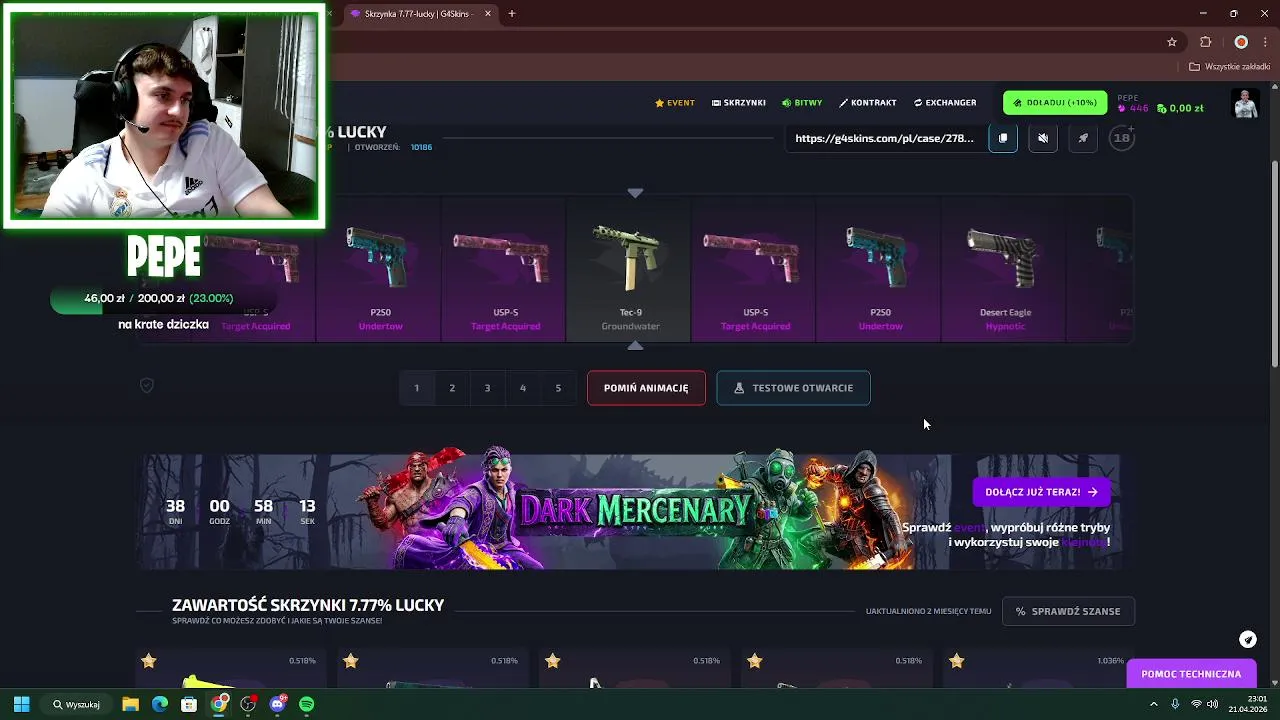The image size is (1280, 720).
Task: Click the 'klejnoty' link in banner text
Action: point(1083,542)
